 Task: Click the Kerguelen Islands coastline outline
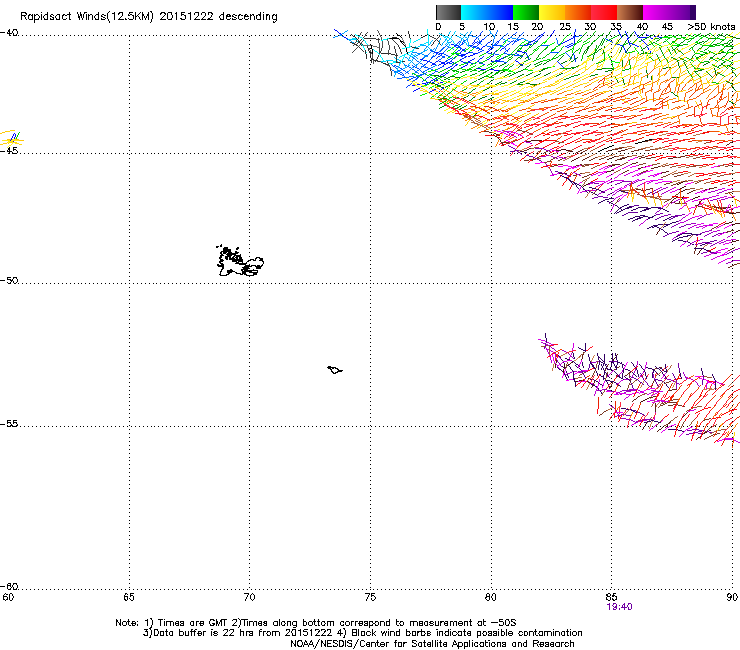pos(240,261)
